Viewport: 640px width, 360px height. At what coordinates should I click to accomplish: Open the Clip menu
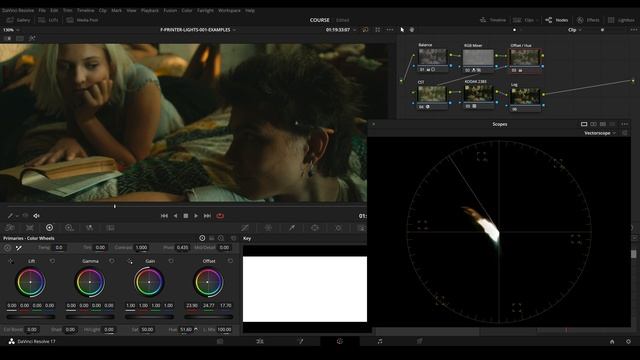pos(103,10)
